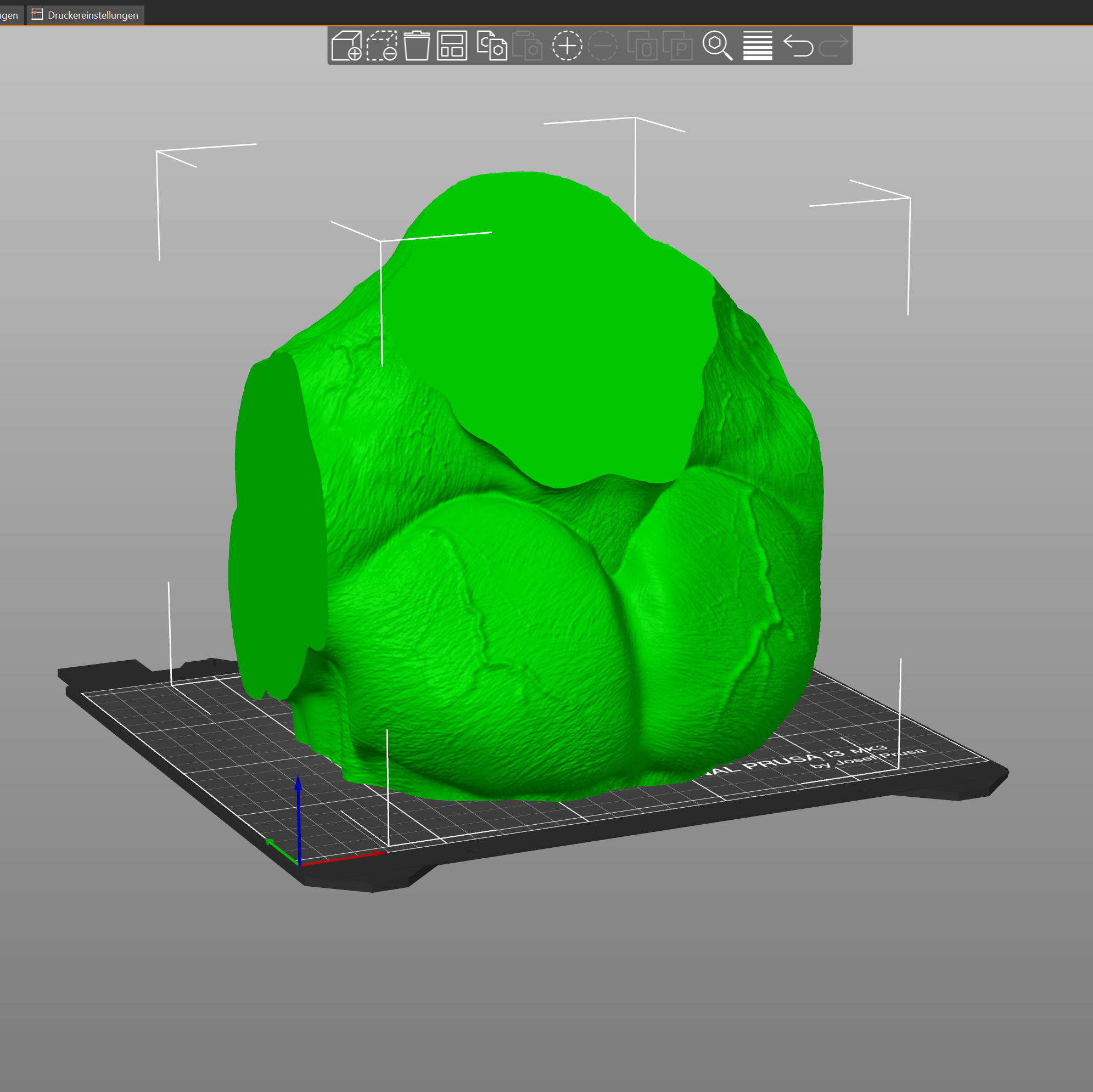
Task: Undo the last action
Action: click(x=798, y=46)
